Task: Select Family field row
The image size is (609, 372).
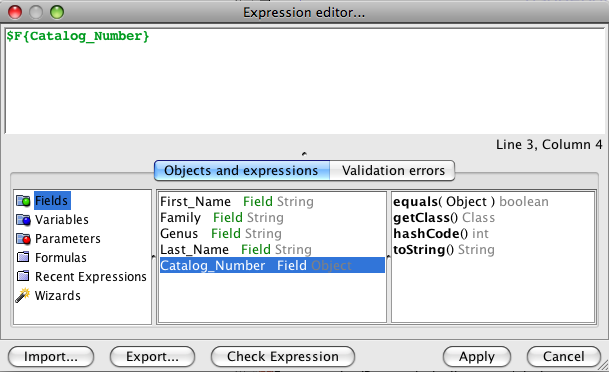Action: click(x=272, y=217)
